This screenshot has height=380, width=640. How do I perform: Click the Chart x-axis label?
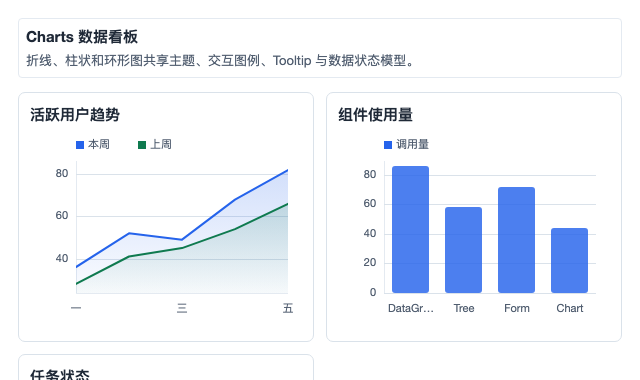[x=569, y=308]
